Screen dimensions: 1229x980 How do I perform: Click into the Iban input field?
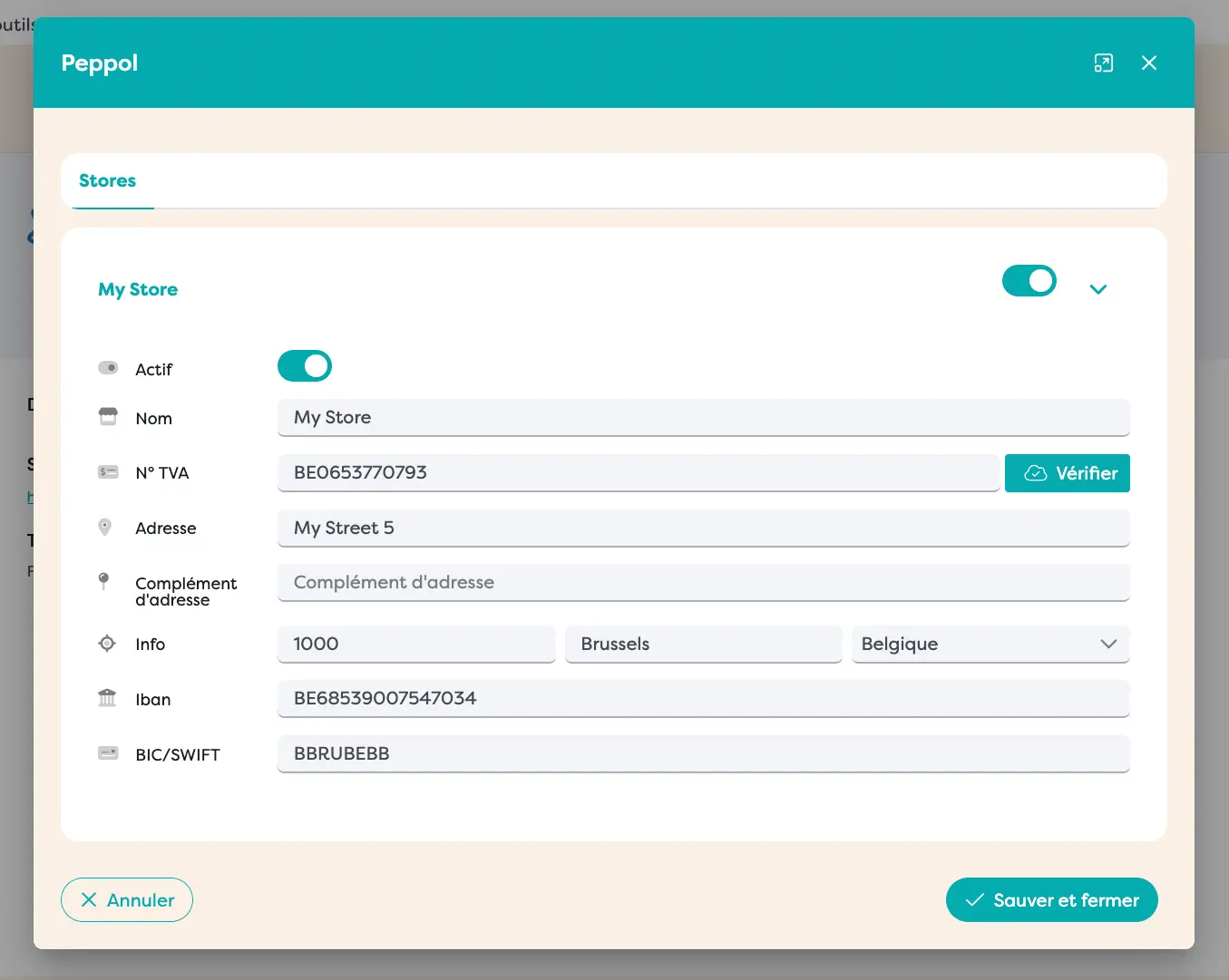pos(703,698)
